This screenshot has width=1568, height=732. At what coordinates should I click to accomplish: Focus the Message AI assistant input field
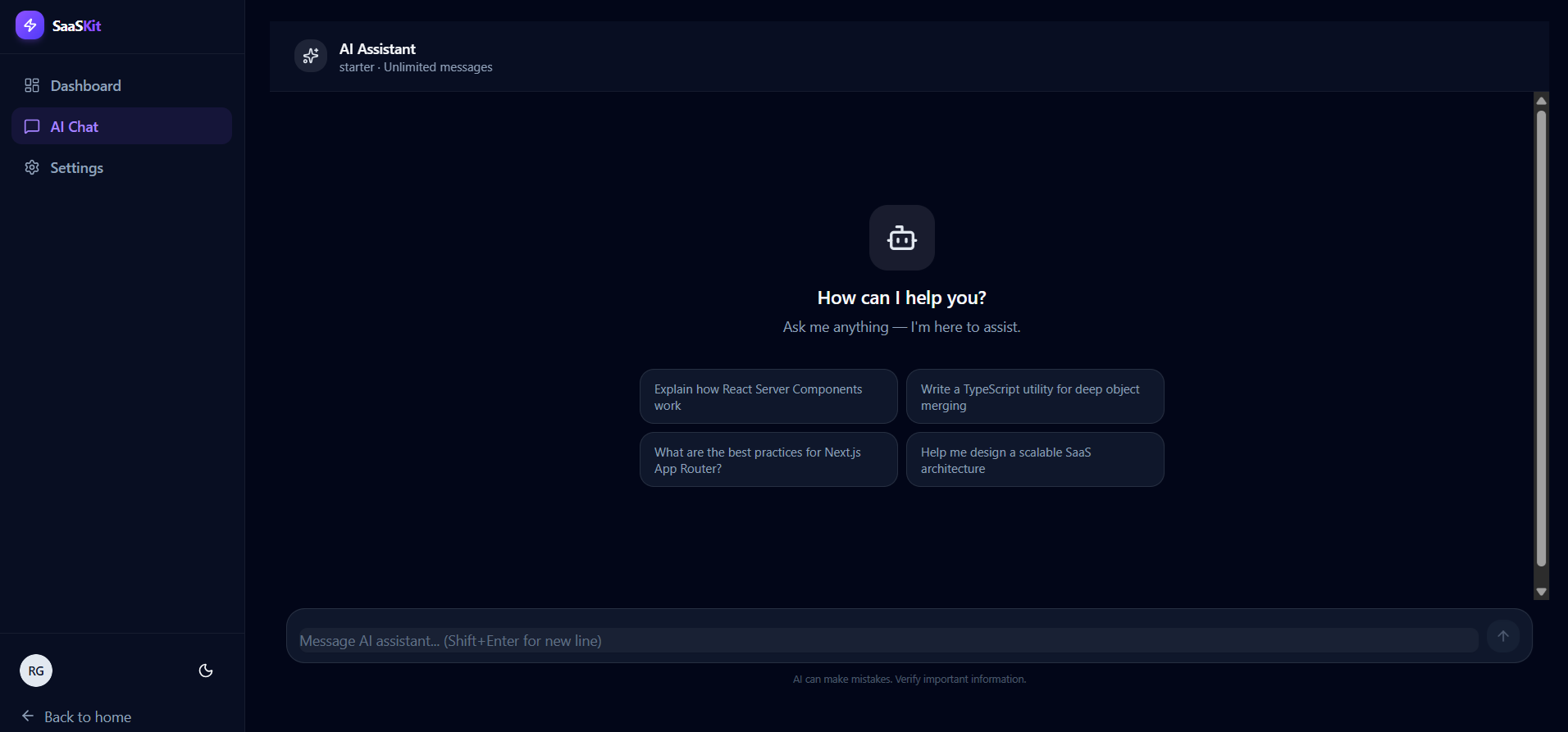click(x=888, y=640)
